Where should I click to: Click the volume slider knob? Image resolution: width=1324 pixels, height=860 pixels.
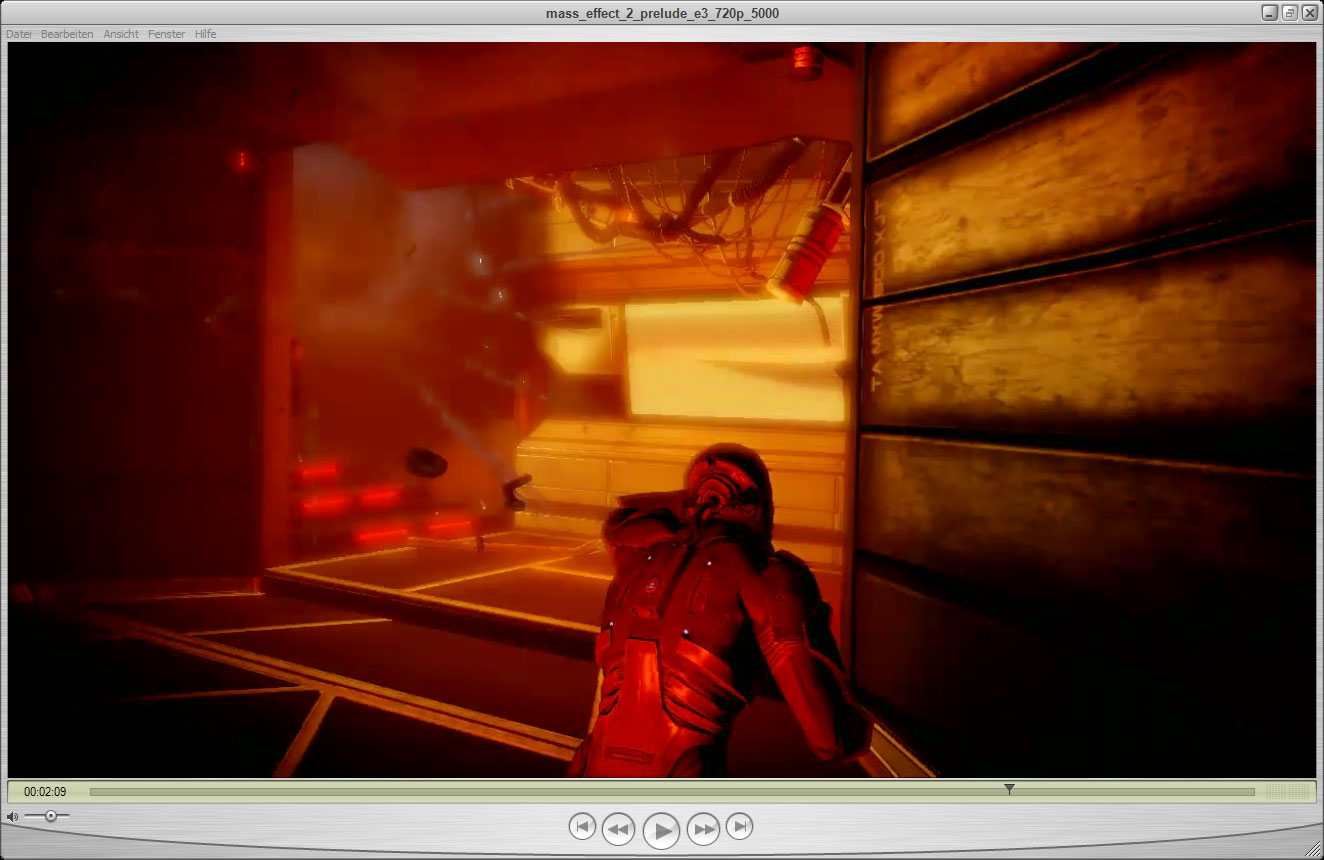[x=50, y=817]
